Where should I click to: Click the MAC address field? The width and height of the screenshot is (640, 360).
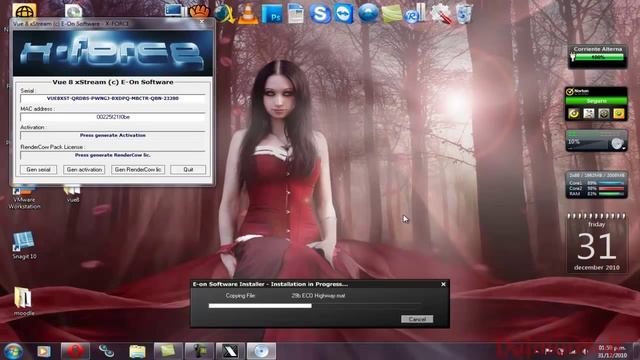click(x=113, y=117)
